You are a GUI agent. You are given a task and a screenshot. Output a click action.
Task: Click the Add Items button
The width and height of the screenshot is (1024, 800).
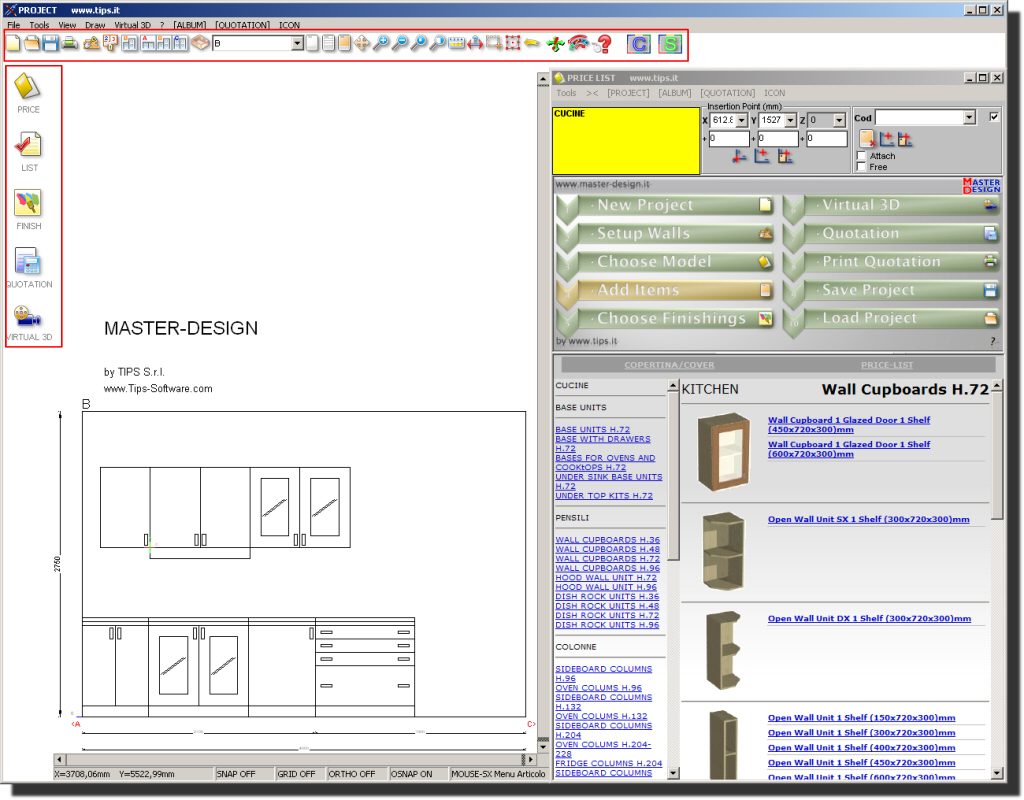(x=665, y=290)
